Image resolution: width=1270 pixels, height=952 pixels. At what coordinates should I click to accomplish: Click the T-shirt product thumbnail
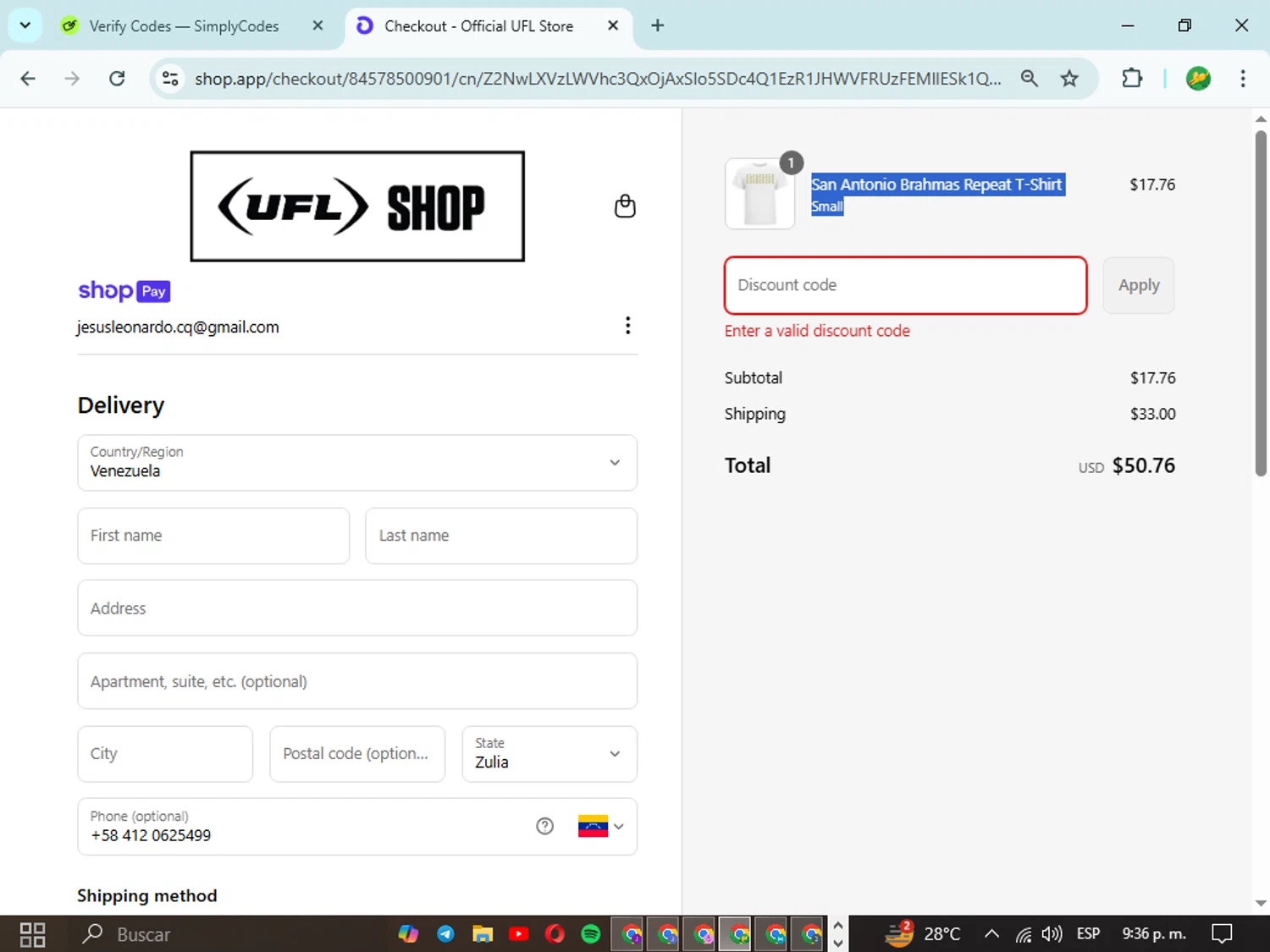[760, 194]
